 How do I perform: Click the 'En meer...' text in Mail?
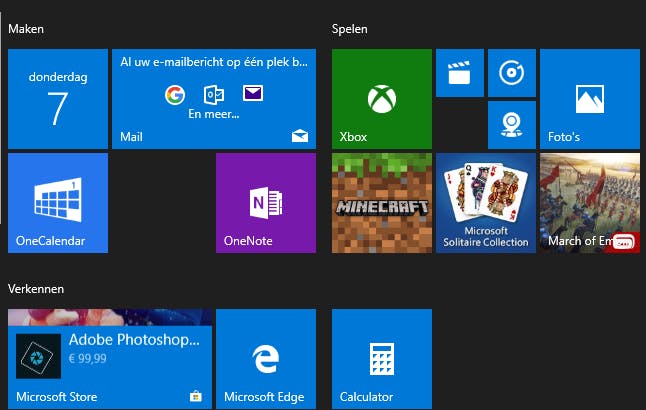coord(213,114)
